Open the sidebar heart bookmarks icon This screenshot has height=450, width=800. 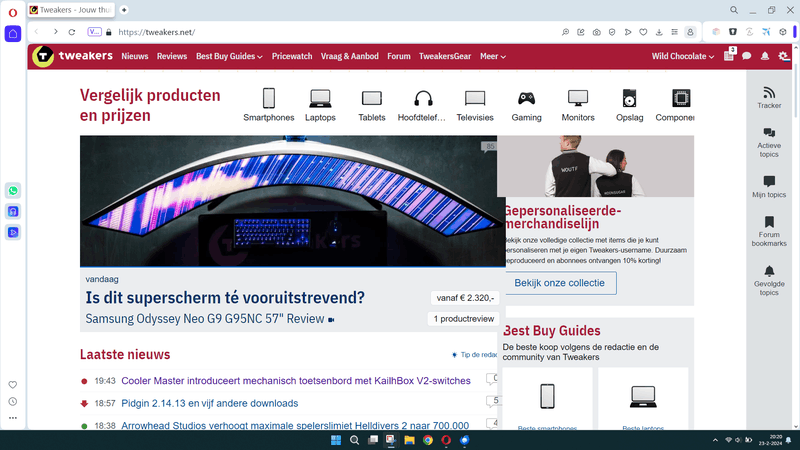coord(13,385)
